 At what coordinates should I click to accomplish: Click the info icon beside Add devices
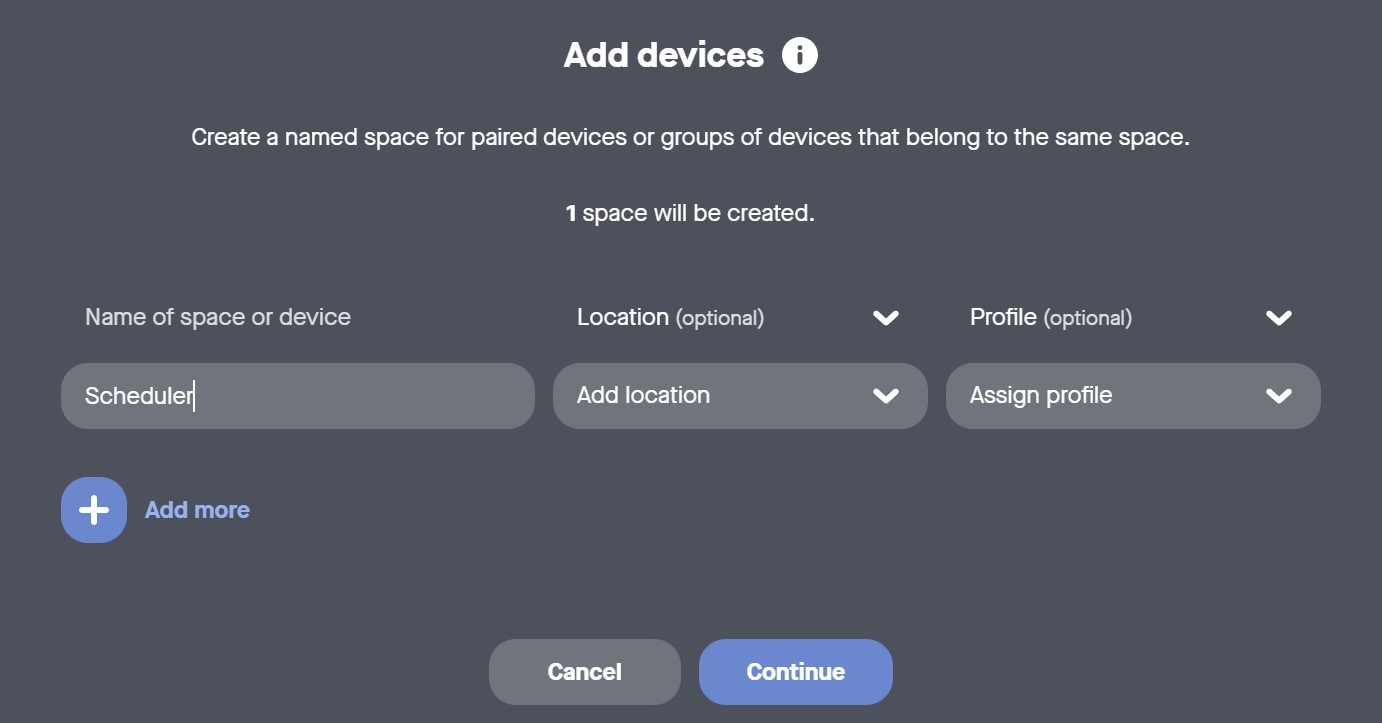pyautogui.click(x=799, y=55)
